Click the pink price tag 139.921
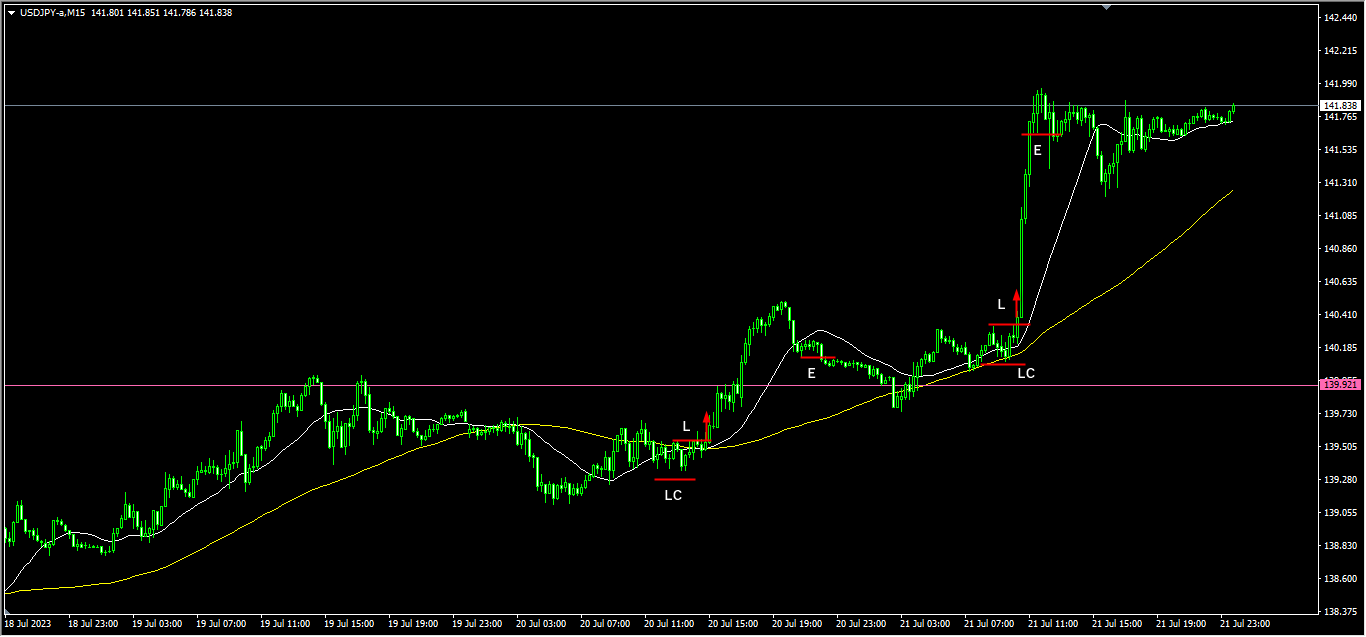Viewport: 1366px width, 637px height. click(1339, 385)
